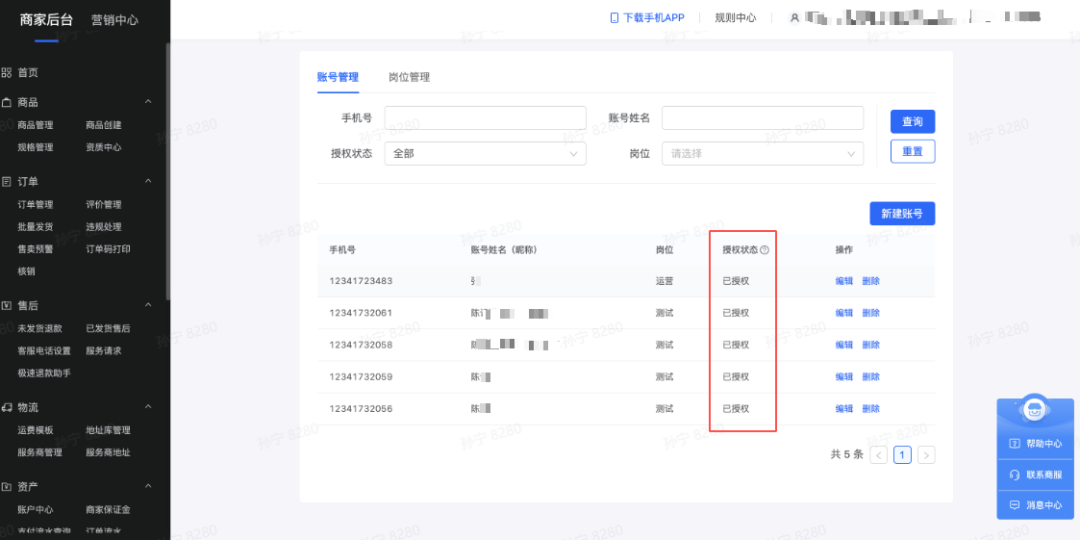The width and height of the screenshot is (1080, 540).
Task: Click the 消息中心 message icon
Action: click(x=1014, y=505)
